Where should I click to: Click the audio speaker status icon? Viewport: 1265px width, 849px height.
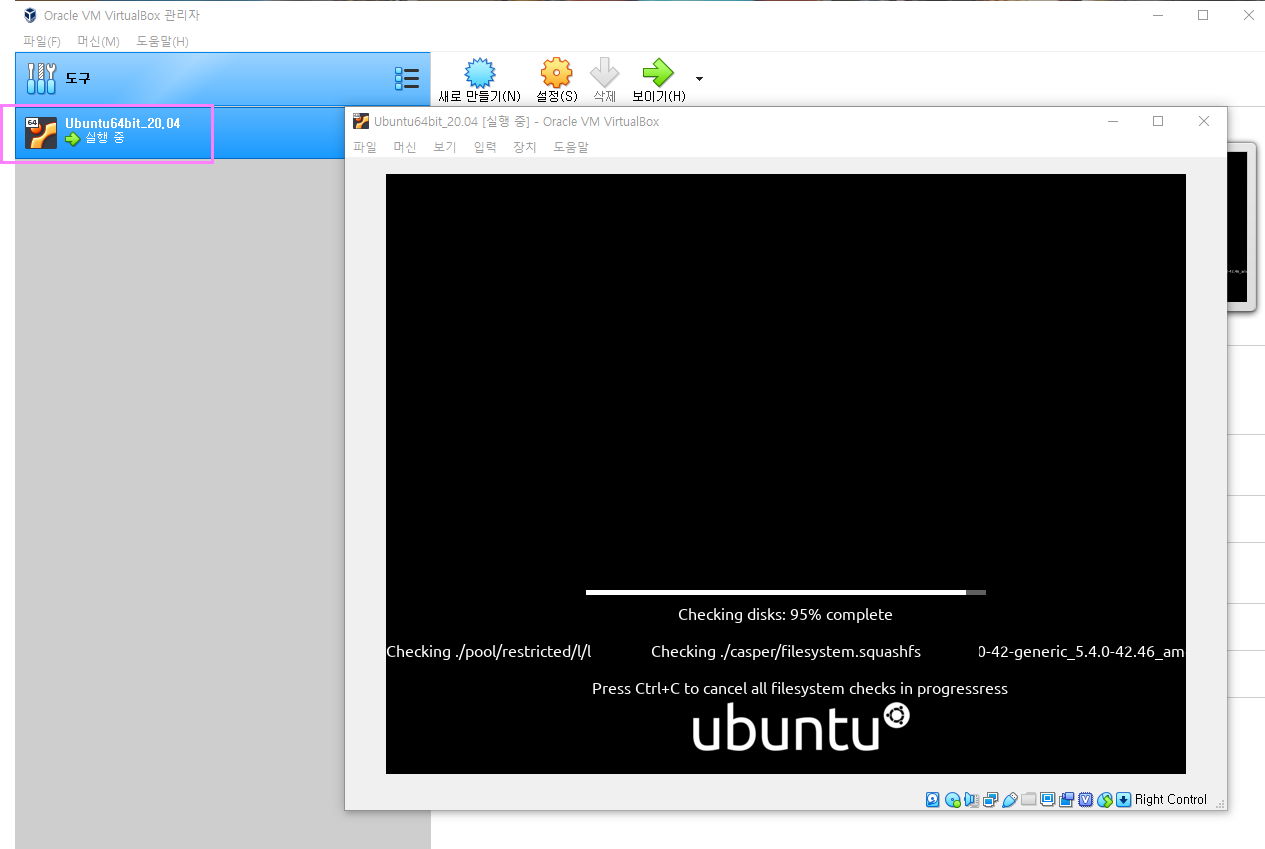coord(971,800)
